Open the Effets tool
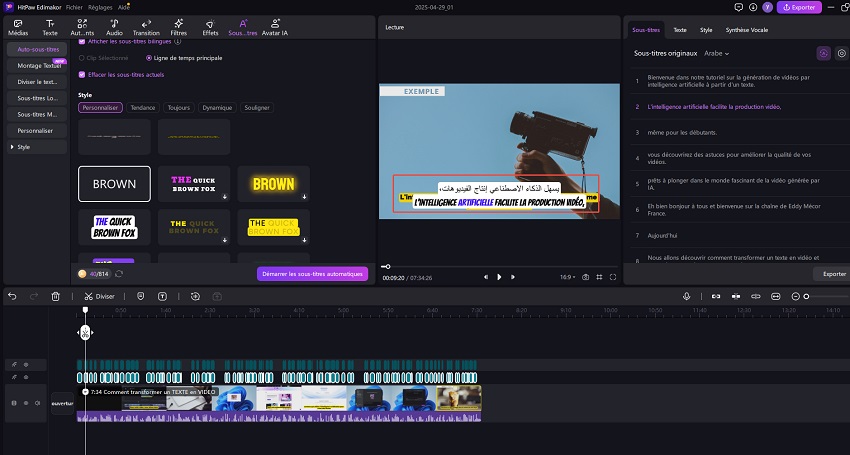The height and width of the screenshot is (455, 850). (x=210, y=26)
